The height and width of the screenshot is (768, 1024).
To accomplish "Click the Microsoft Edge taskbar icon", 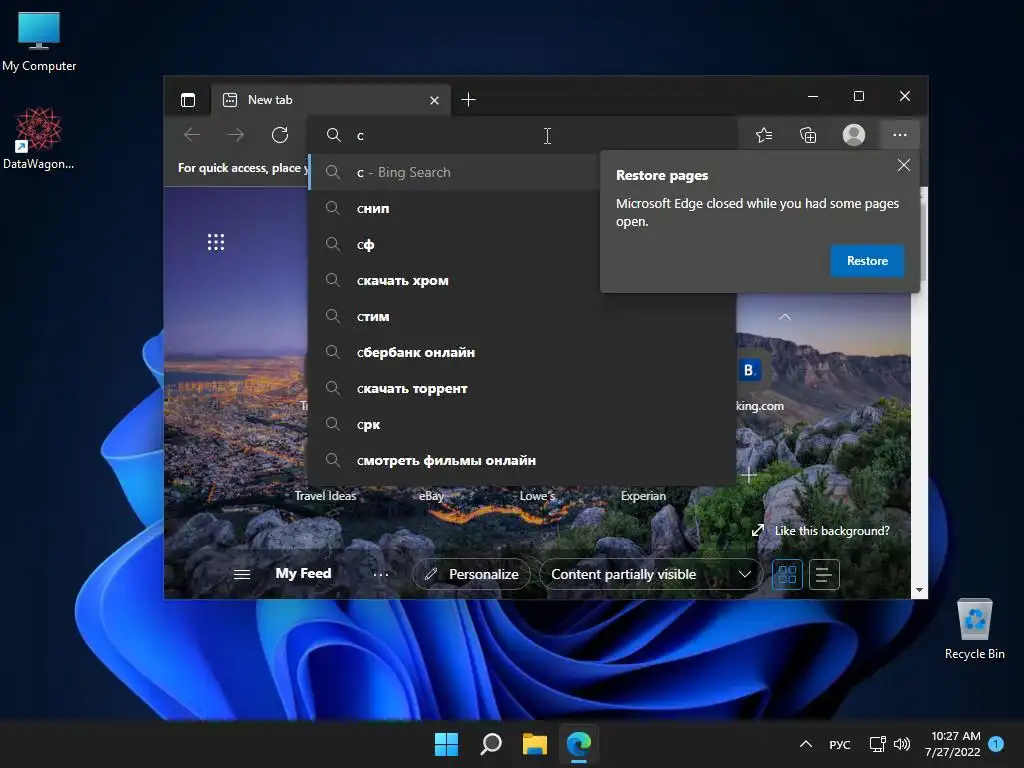I will point(579,744).
